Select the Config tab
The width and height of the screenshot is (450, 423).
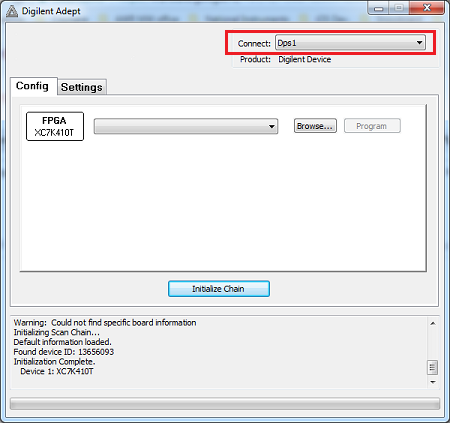(x=32, y=86)
